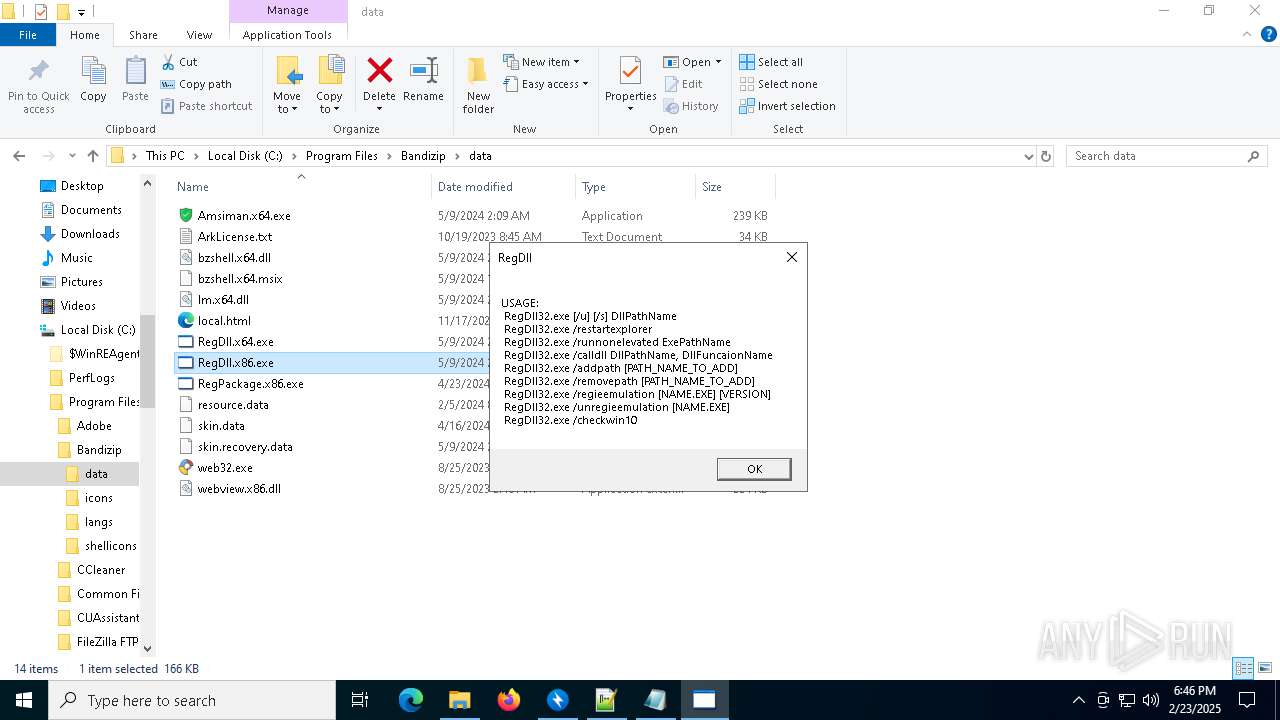Click Program Files in address breadcrumb

342,156
